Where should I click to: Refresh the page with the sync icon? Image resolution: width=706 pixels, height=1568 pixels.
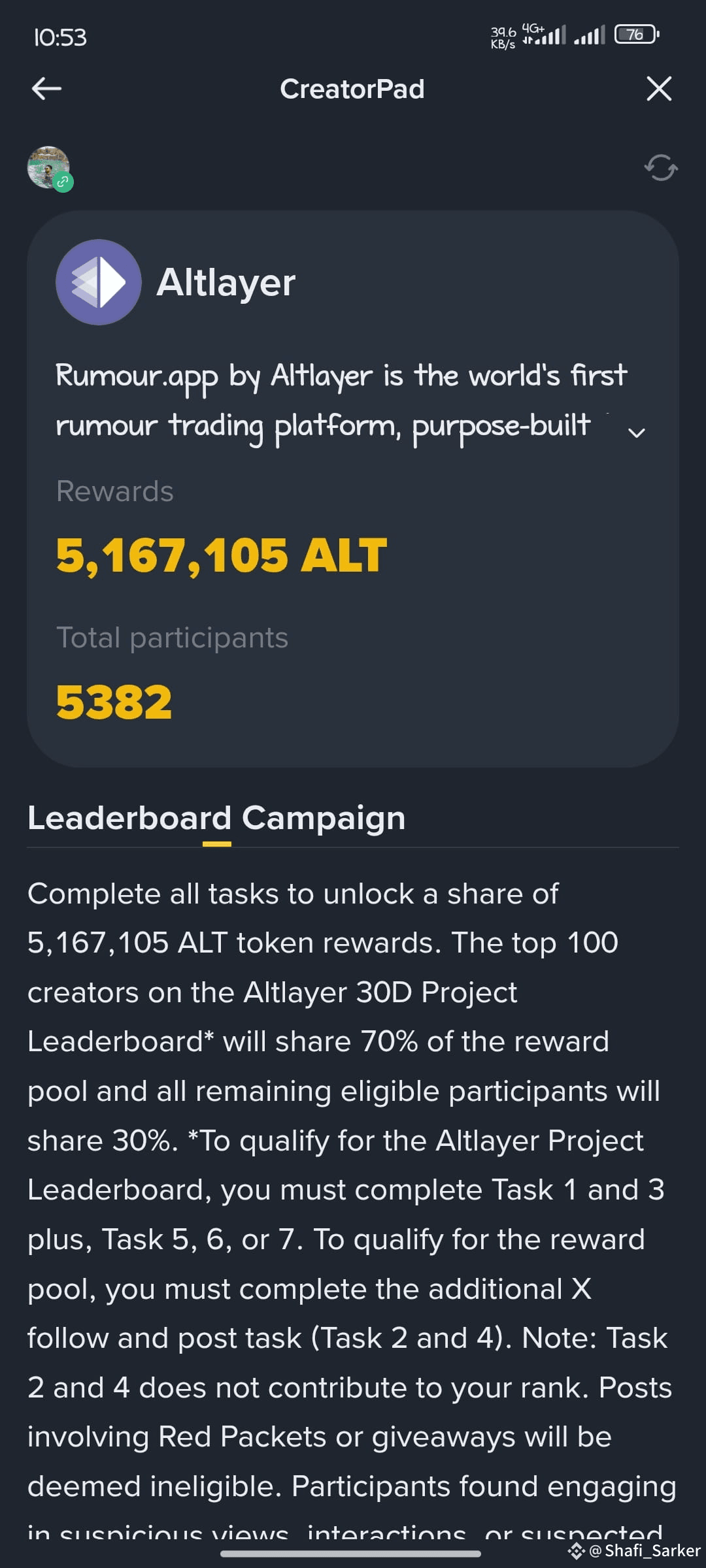661,168
